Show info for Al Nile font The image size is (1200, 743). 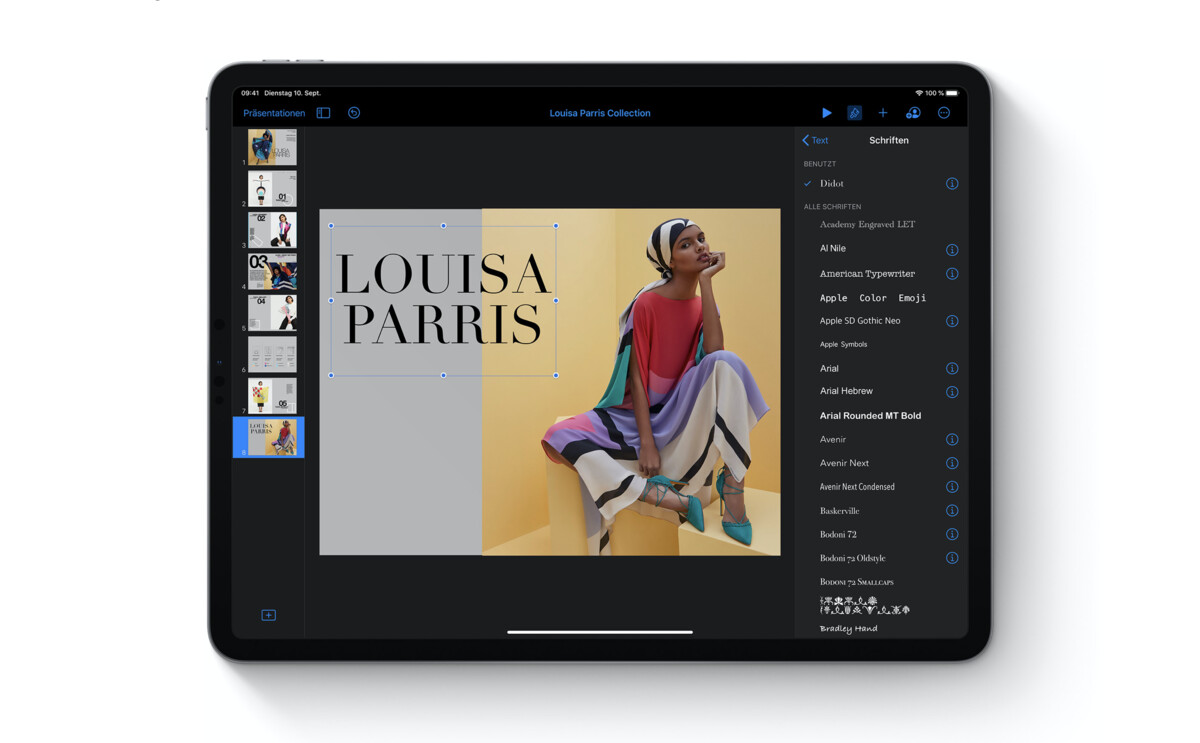(x=952, y=250)
